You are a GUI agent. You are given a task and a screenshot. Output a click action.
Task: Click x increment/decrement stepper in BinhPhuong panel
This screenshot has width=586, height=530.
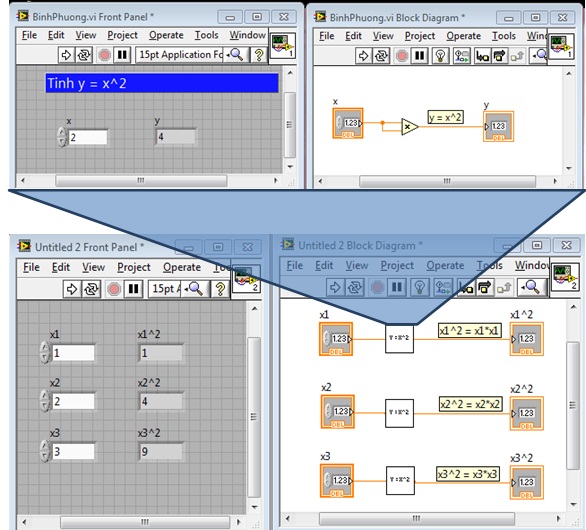tap(62, 137)
